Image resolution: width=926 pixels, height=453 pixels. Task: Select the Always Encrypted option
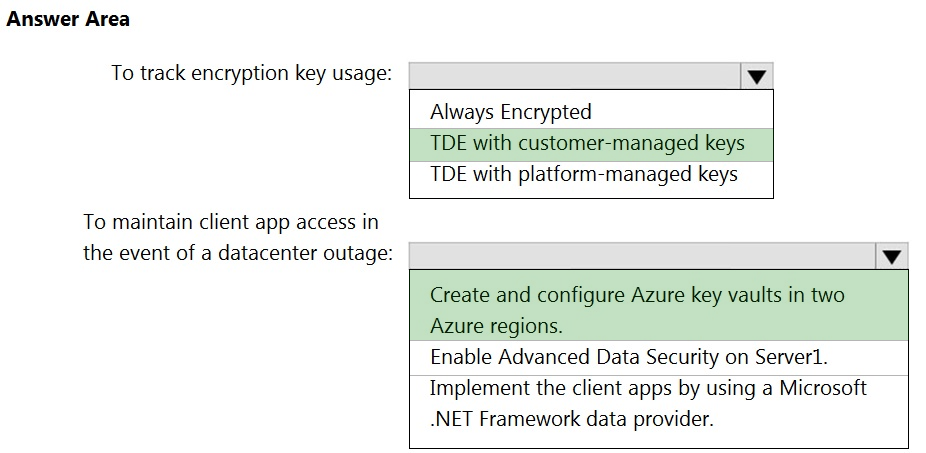pos(511,112)
